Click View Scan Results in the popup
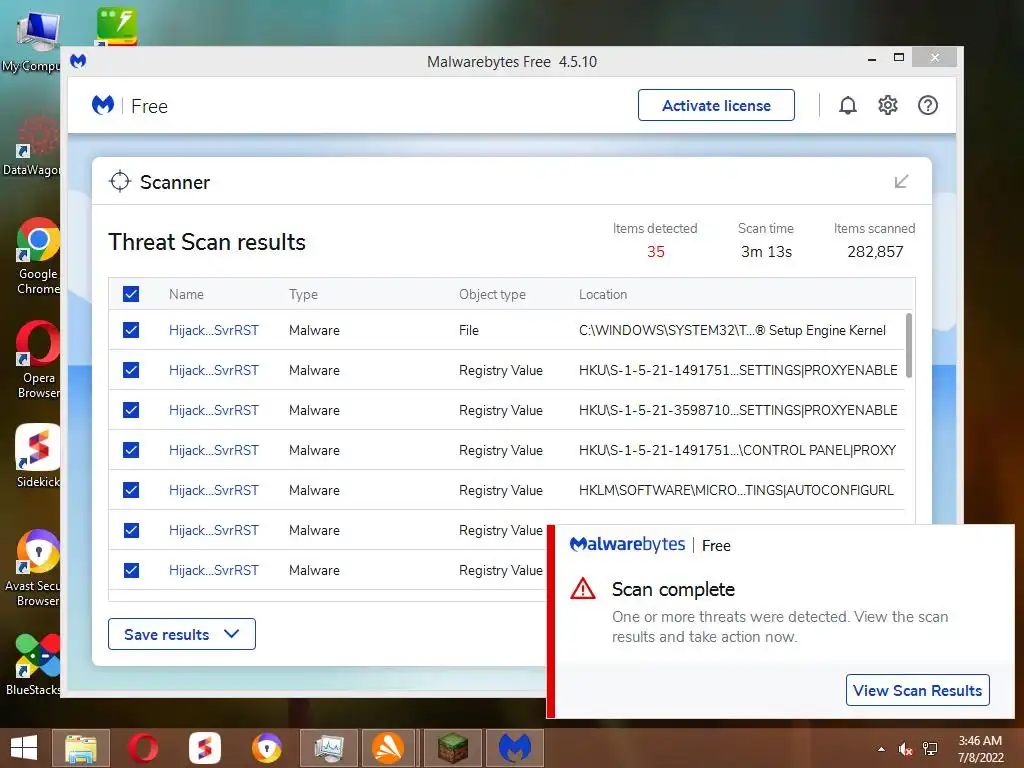 [918, 690]
